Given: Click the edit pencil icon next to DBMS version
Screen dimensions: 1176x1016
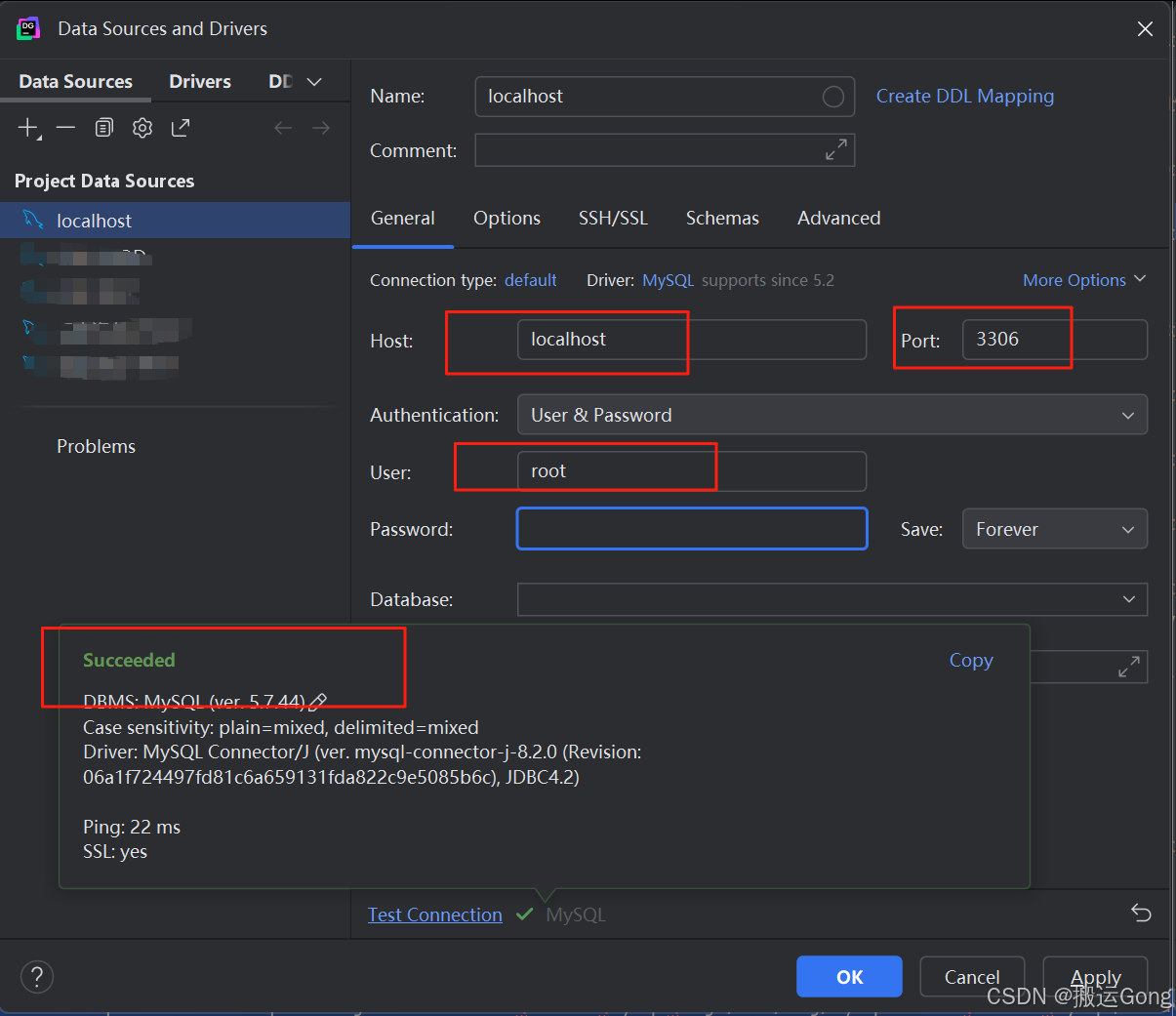Looking at the screenshot, I should tap(318, 701).
